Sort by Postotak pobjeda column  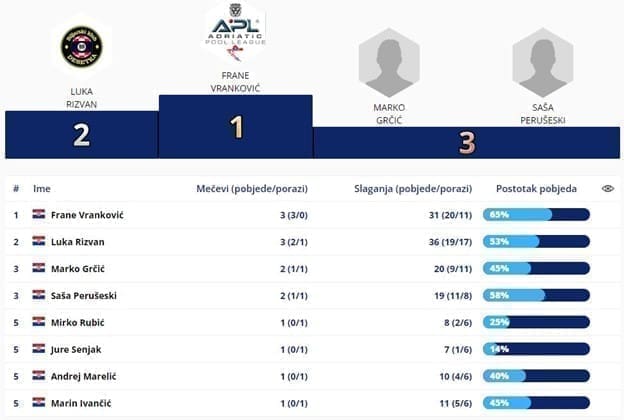coord(535,187)
